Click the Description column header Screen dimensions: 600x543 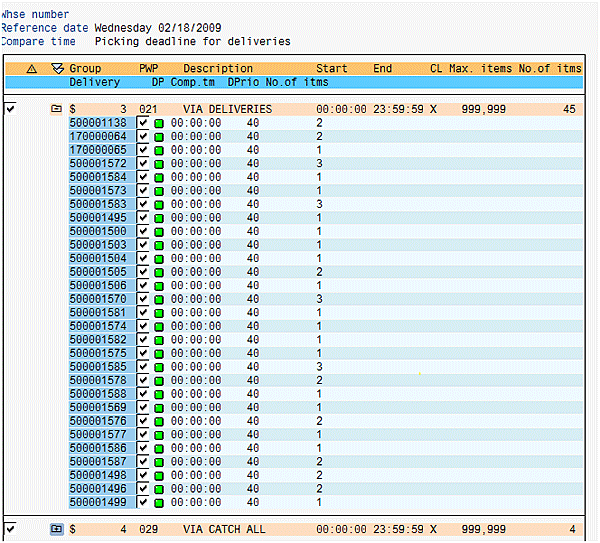pos(218,69)
